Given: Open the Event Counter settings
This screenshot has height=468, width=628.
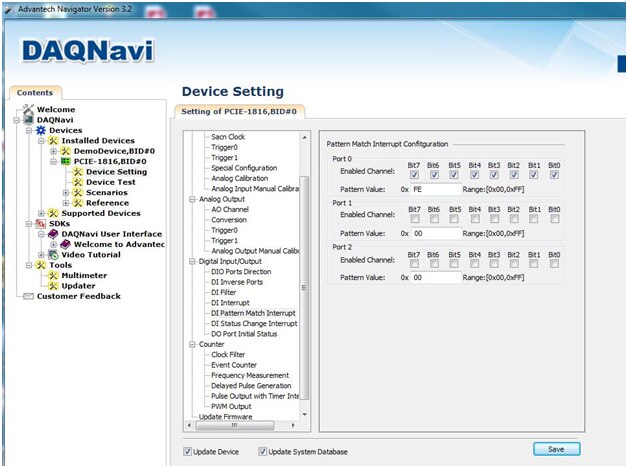Looking at the screenshot, I should pos(234,365).
